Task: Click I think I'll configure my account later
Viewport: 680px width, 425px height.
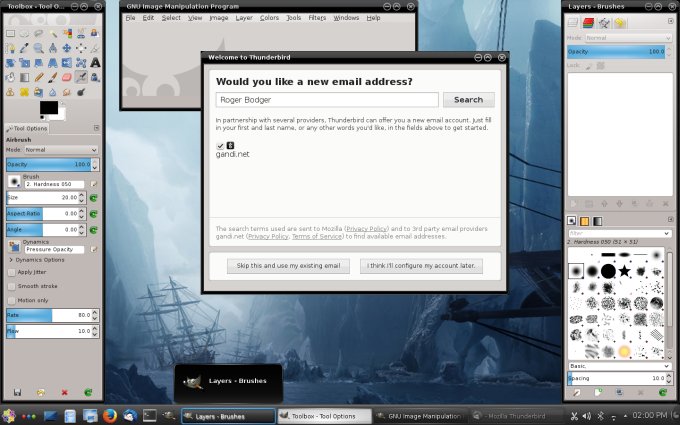Action: pyautogui.click(x=421, y=266)
